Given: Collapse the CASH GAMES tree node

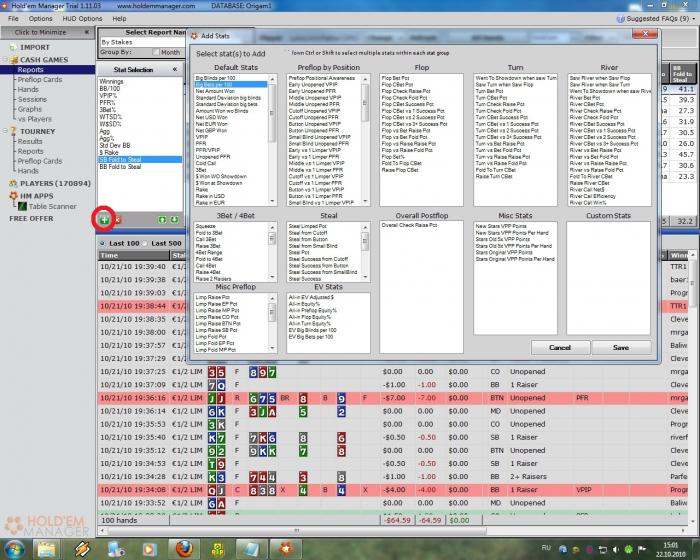Looking at the screenshot, I should tap(5, 60).
